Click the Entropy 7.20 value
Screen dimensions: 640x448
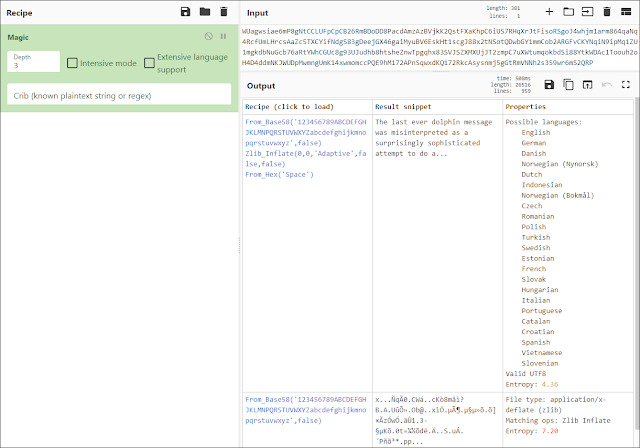[x=550, y=431]
